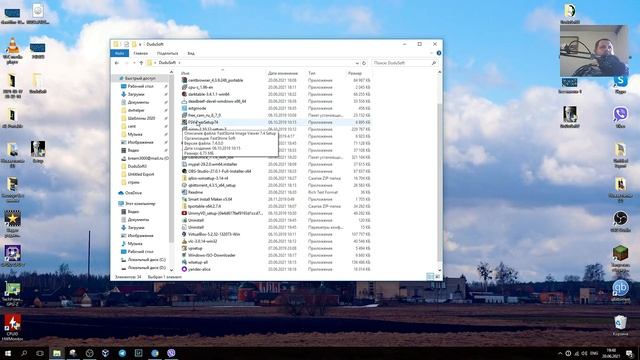This screenshot has height=360, width=640.
Task: Open Локальный диск (C:) in sidebar
Action: 147,260
